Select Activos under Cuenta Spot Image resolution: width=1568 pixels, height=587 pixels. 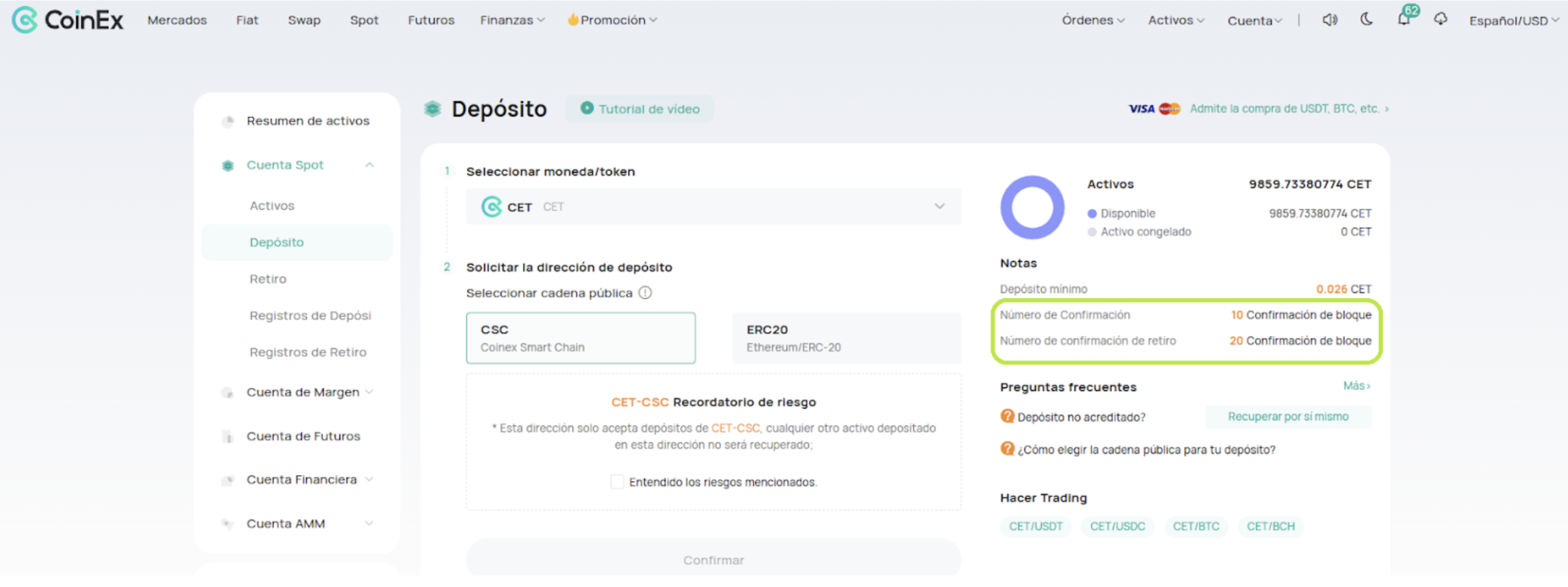[272, 206]
